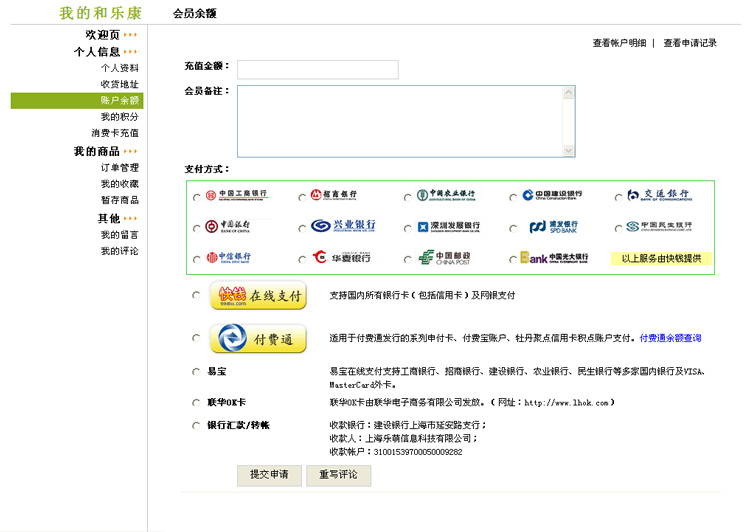
Task: Select the radio button beside 交通银行
Action: (618, 197)
